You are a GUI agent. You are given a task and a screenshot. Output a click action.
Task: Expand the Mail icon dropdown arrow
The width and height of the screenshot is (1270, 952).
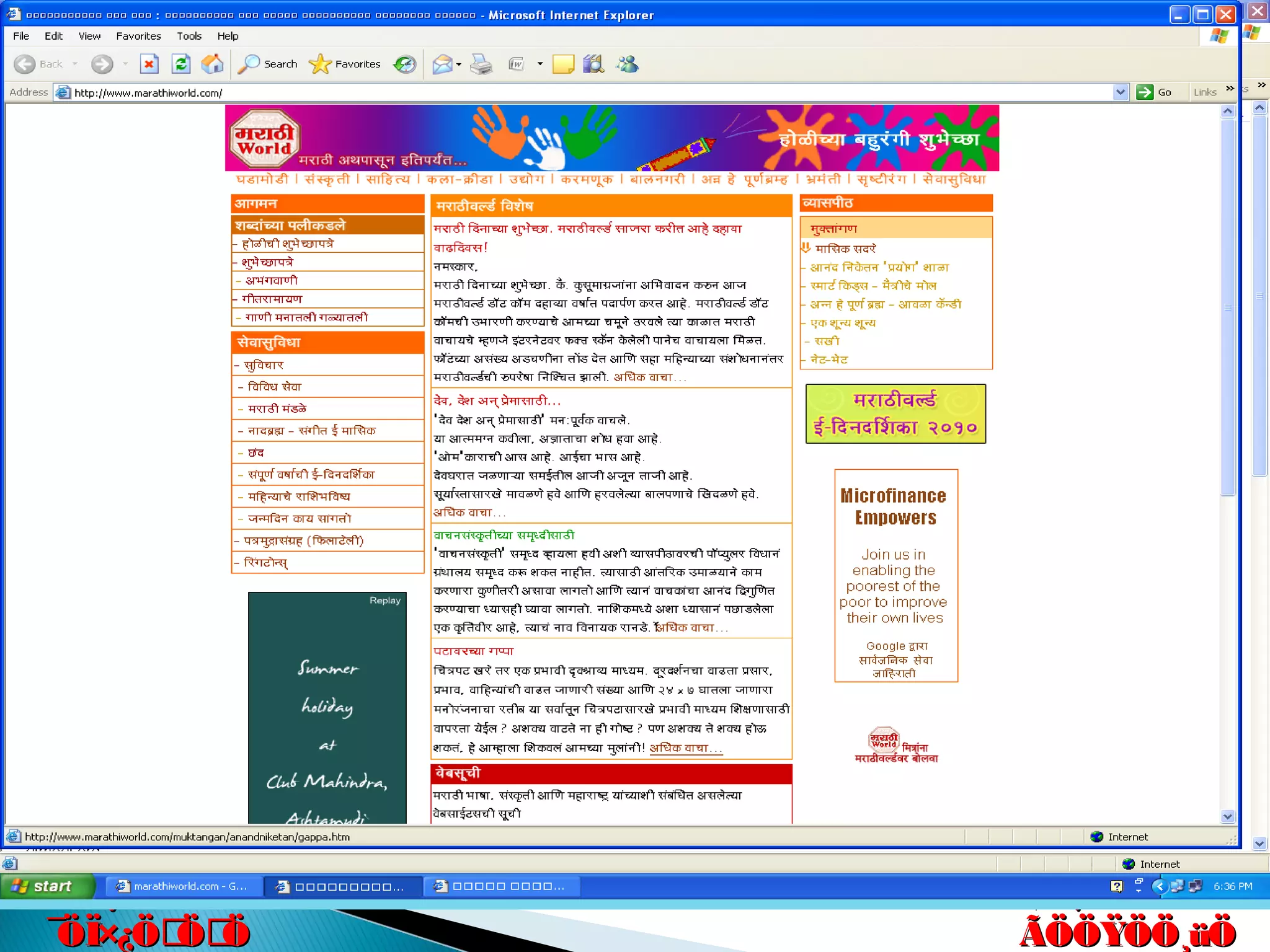[459, 64]
